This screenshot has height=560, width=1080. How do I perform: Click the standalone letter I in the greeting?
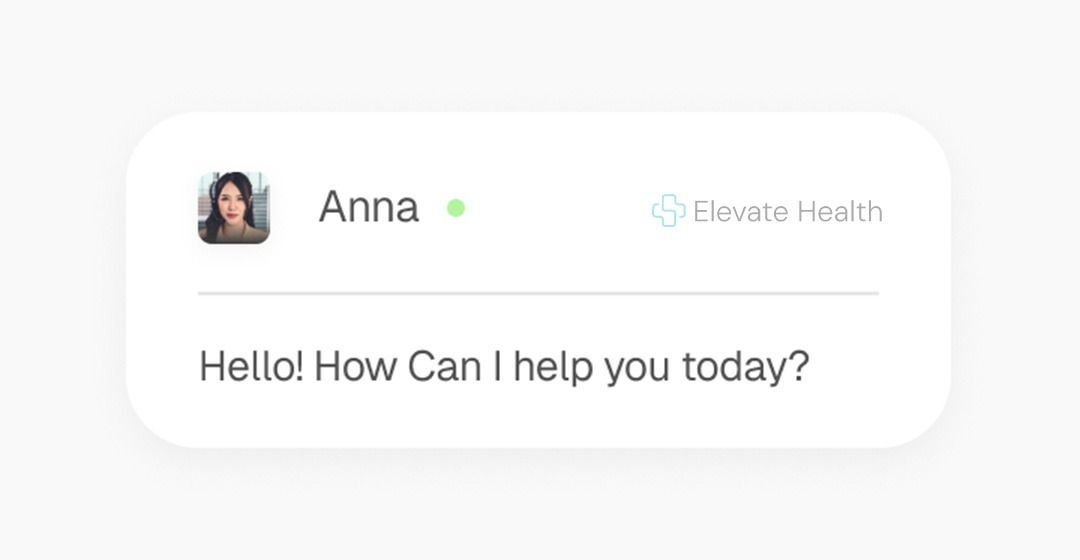(x=498, y=366)
